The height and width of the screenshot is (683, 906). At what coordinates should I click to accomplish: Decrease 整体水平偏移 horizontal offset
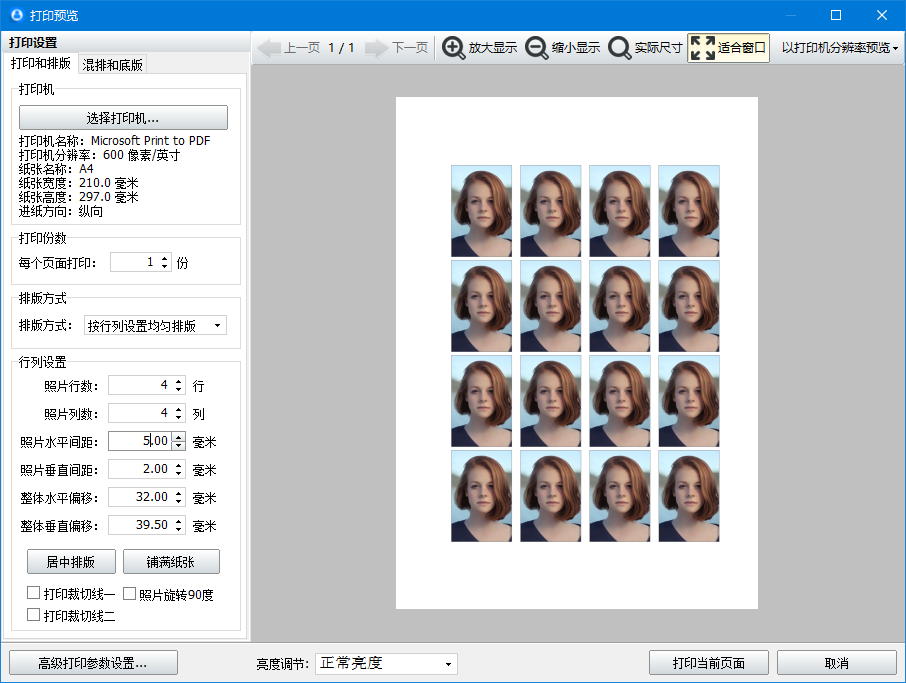tap(179, 501)
